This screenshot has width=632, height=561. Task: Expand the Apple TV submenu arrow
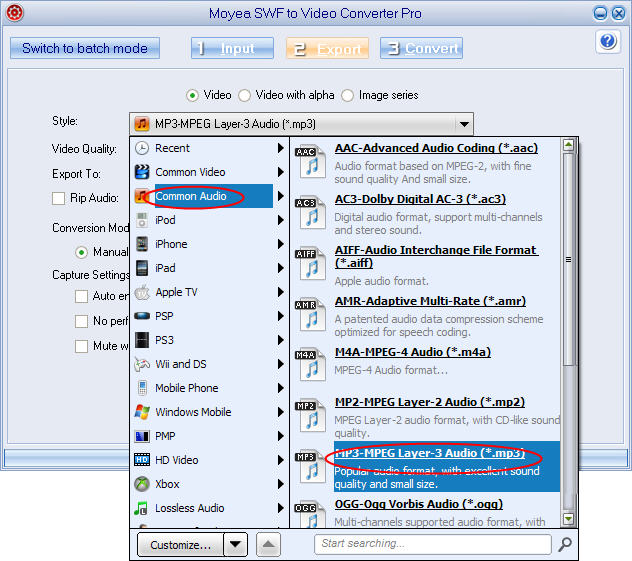pyautogui.click(x=281, y=292)
